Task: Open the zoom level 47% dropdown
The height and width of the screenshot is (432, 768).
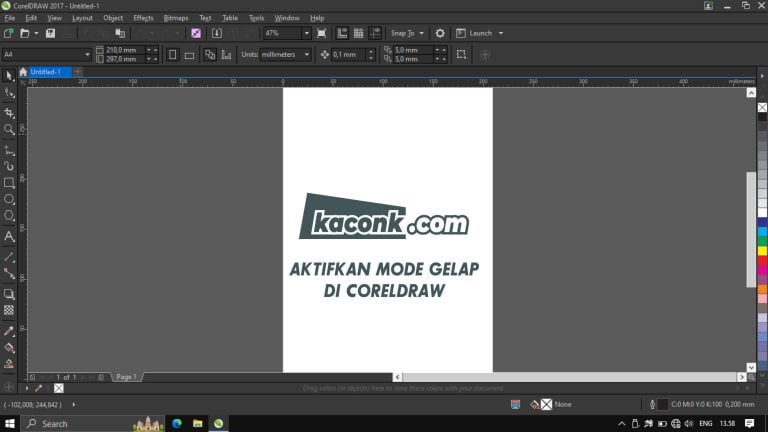Action: click(x=307, y=33)
